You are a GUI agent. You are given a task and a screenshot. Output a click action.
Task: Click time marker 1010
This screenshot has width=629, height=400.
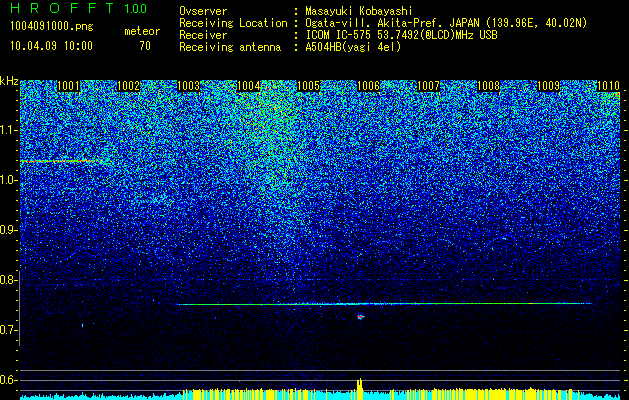click(608, 86)
